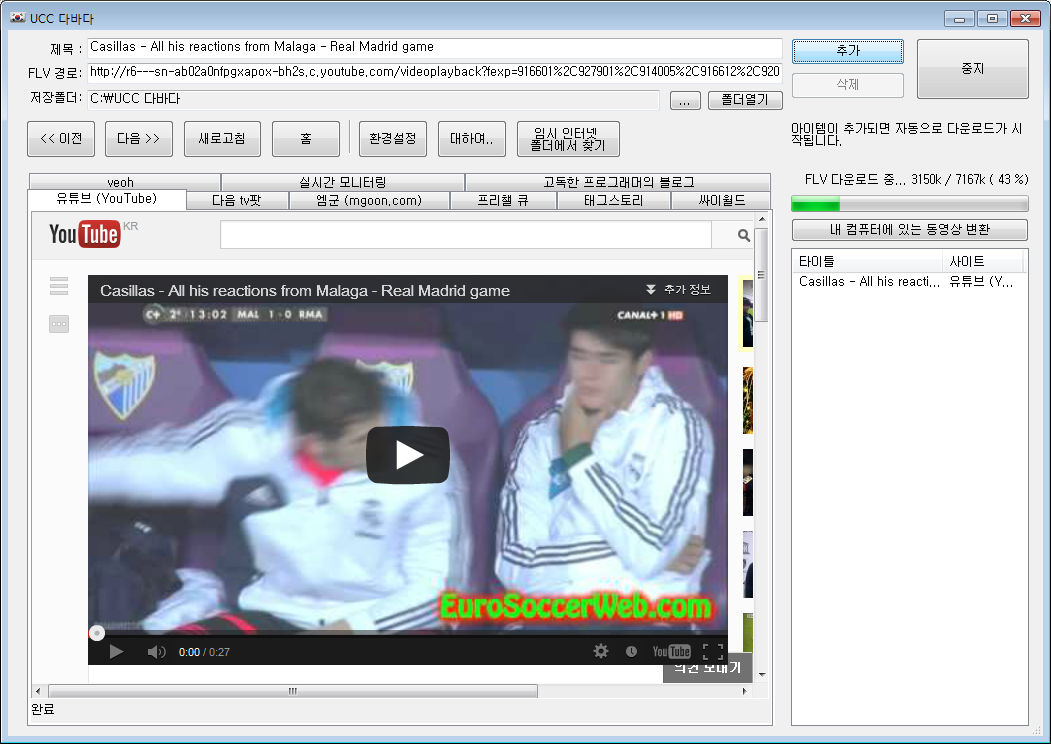Image resolution: width=1051 pixels, height=744 pixels.
Task: Click the YouTube logo
Action: click(x=84, y=234)
